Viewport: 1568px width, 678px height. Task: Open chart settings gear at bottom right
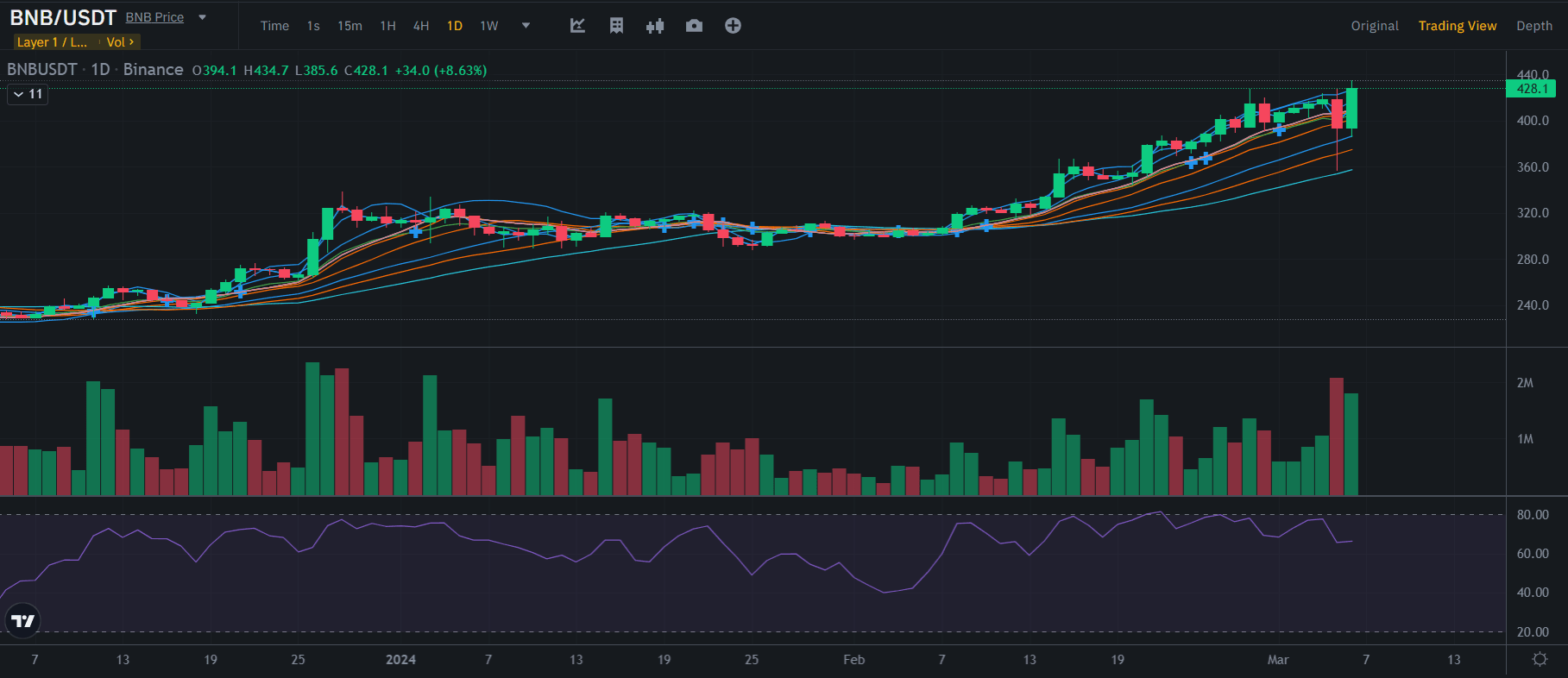click(1539, 660)
